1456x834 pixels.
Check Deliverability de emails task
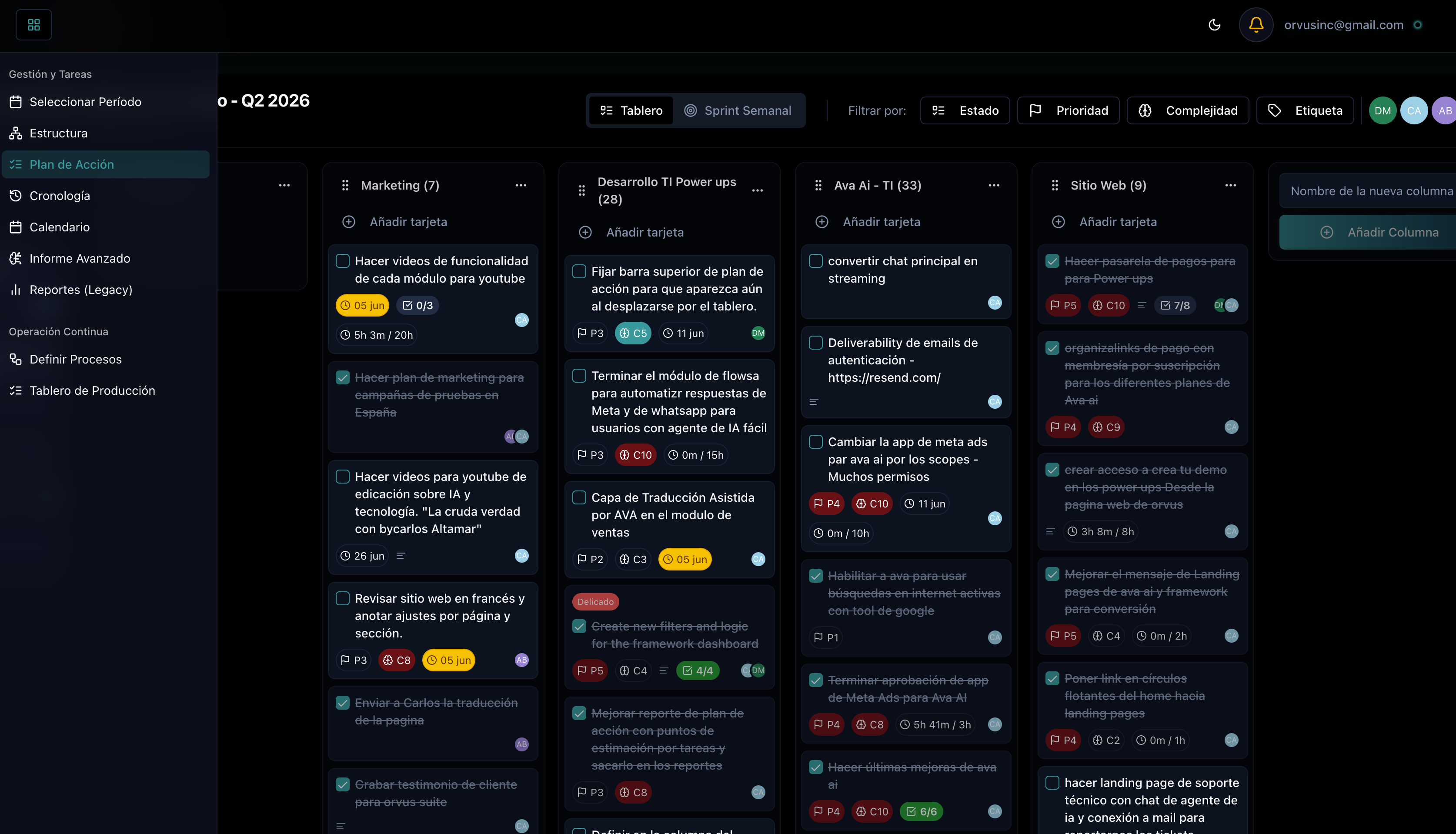coord(816,343)
